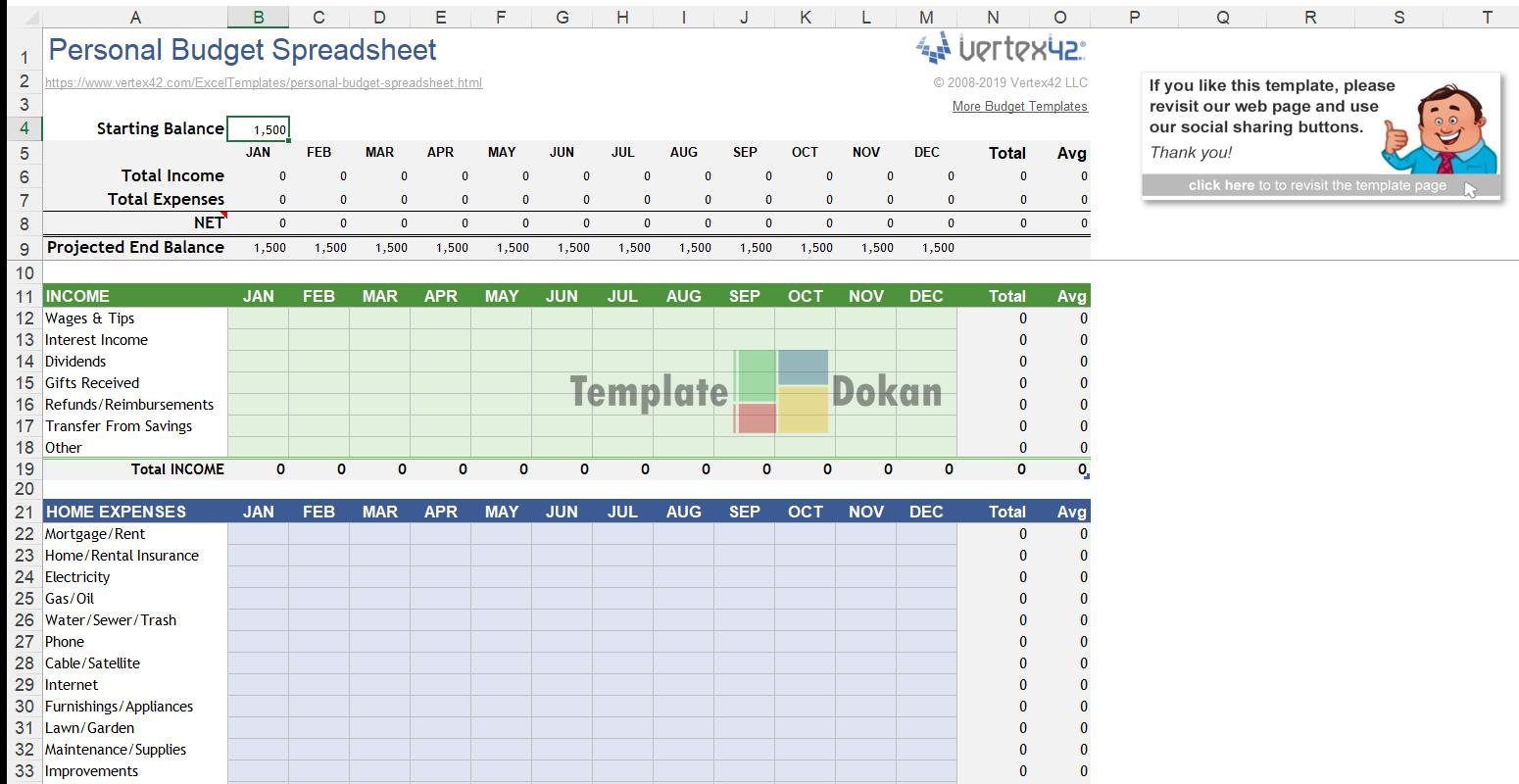Click the Mortgage/Rent JAN cell

tap(258, 534)
